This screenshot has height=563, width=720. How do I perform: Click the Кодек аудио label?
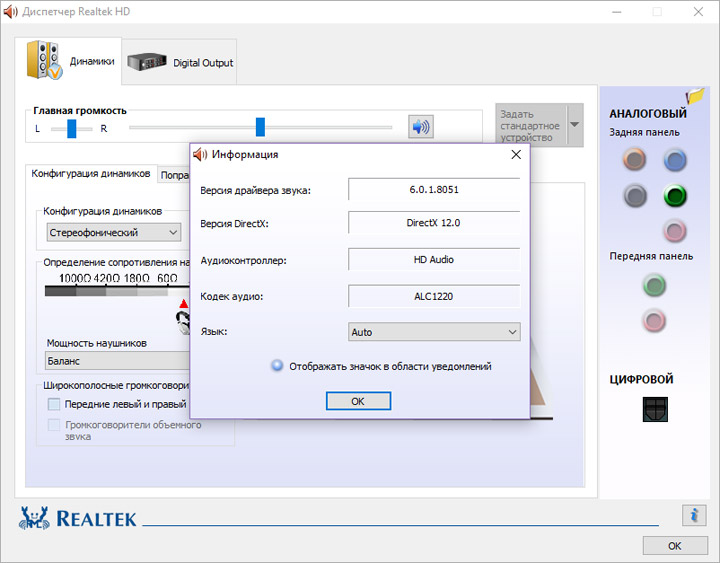[x=231, y=296]
